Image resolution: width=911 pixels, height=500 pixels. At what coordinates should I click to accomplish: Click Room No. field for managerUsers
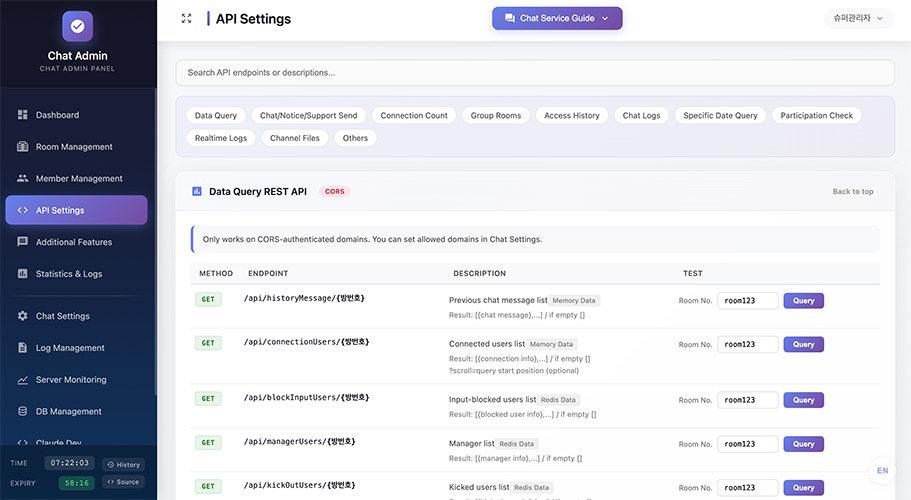[x=748, y=444]
